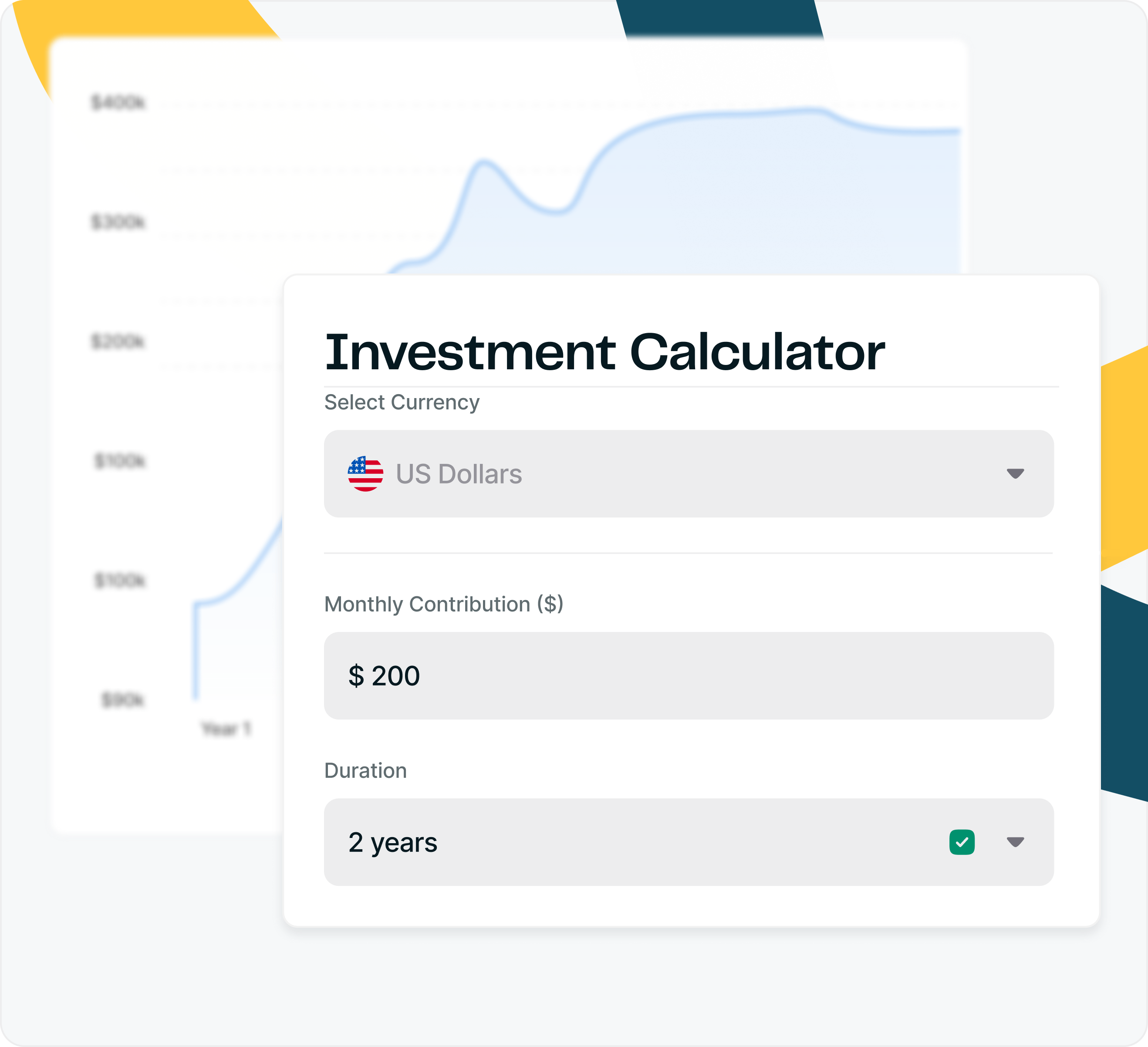This screenshot has height=1047, width=1148.
Task: Expand the currency dropdown arrow
Action: pos(1015,474)
